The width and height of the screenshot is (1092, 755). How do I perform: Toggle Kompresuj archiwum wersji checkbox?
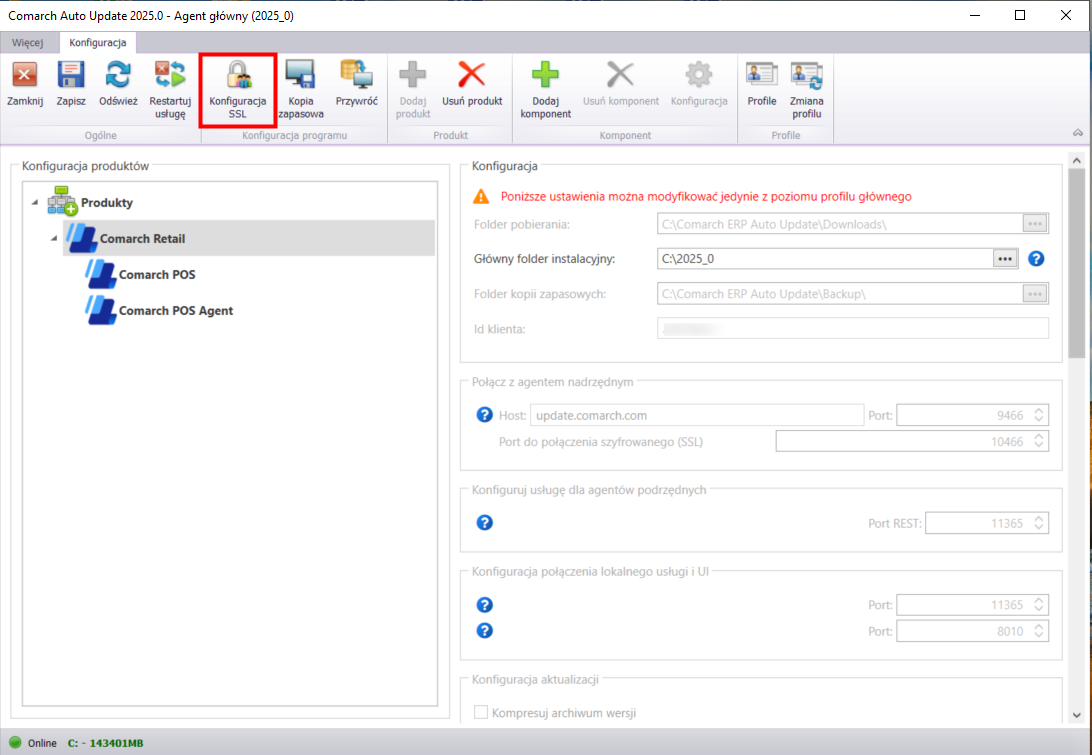[481, 713]
